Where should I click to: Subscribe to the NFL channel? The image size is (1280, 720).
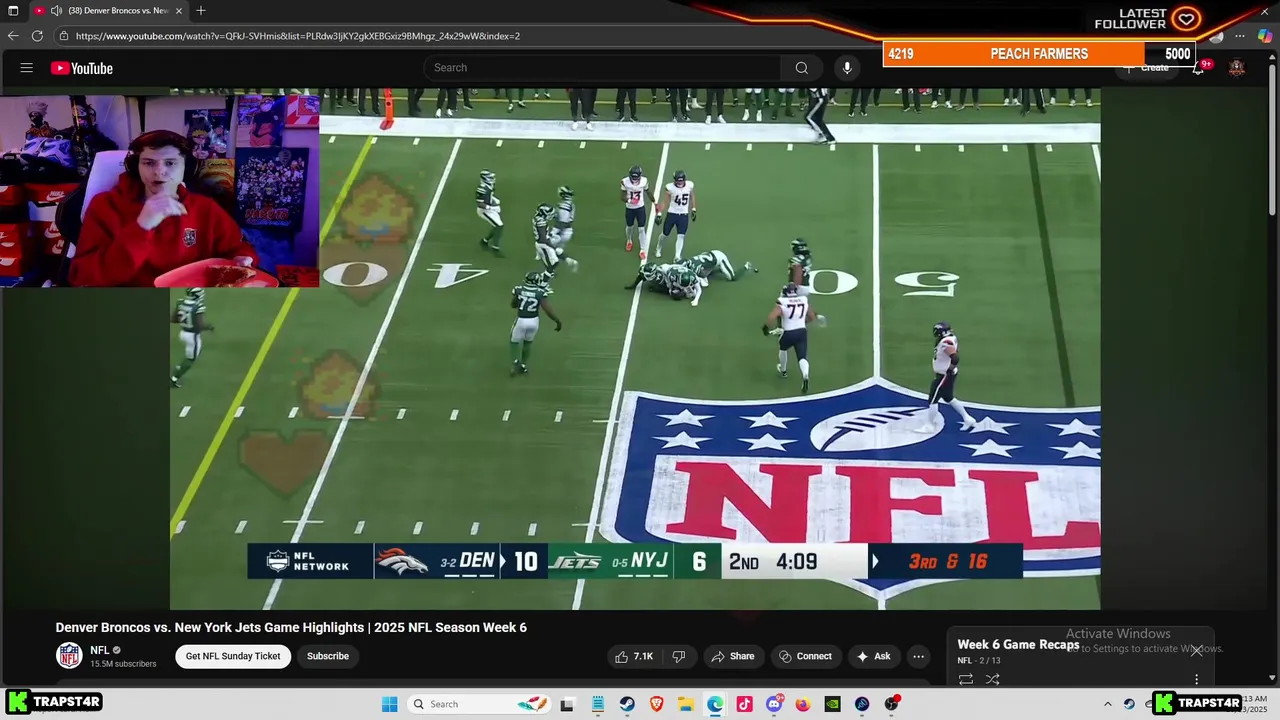pyautogui.click(x=328, y=656)
